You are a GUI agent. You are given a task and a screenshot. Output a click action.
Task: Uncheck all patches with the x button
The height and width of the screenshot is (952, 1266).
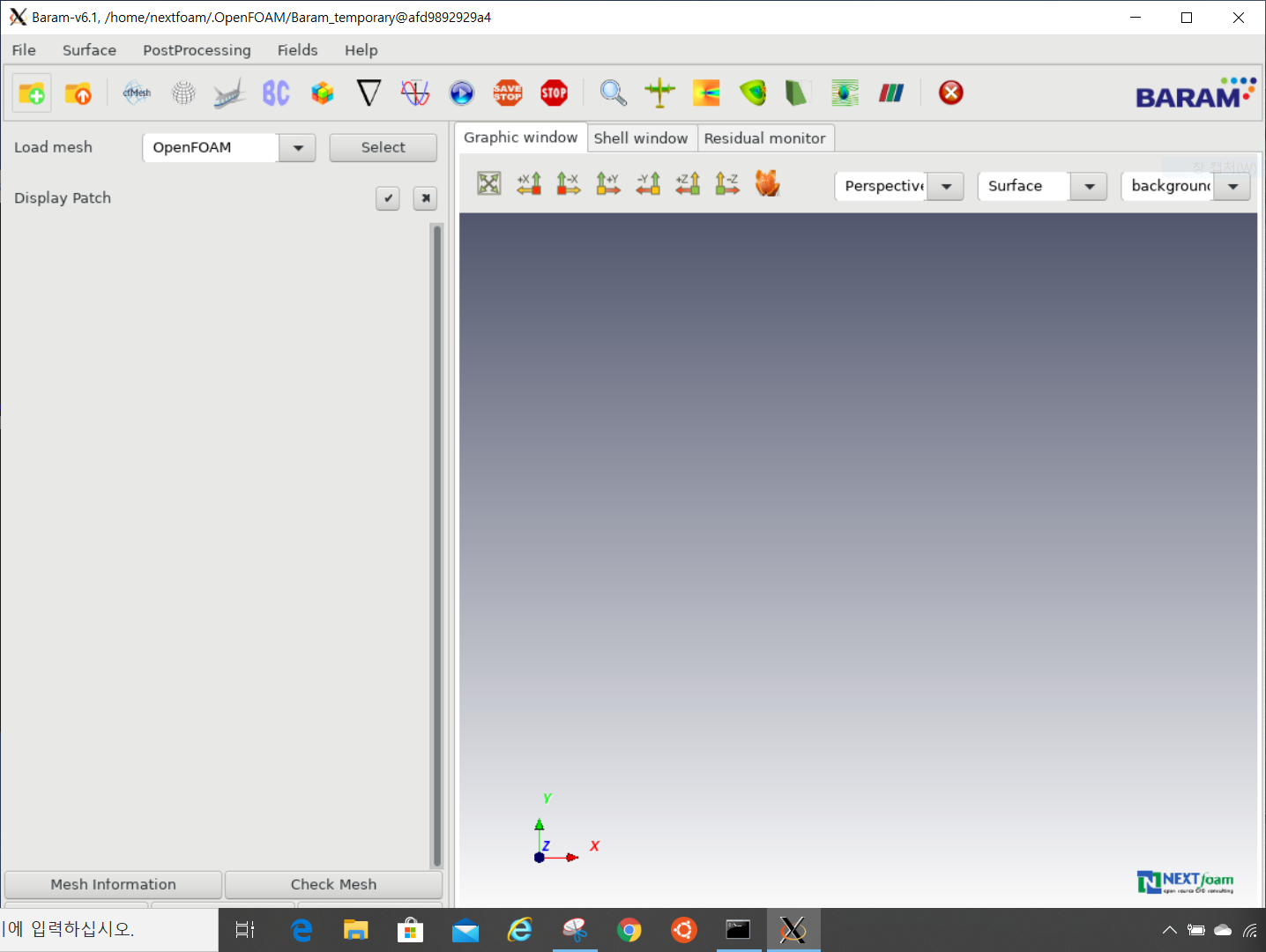pyautogui.click(x=425, y=198)
